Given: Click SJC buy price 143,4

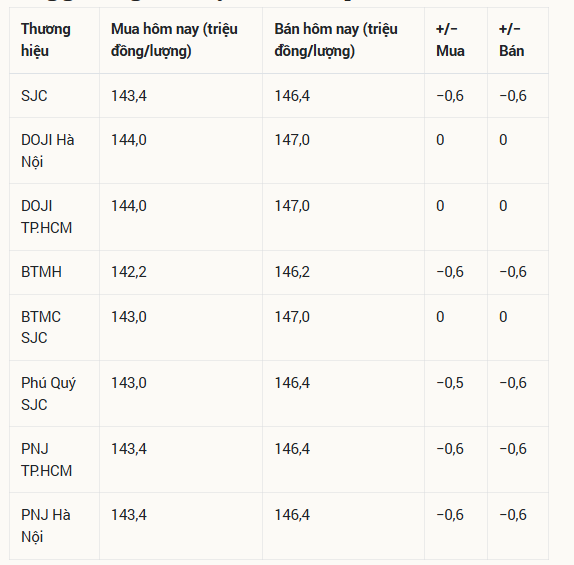Looking at the screenshot, I should (129, 96).
